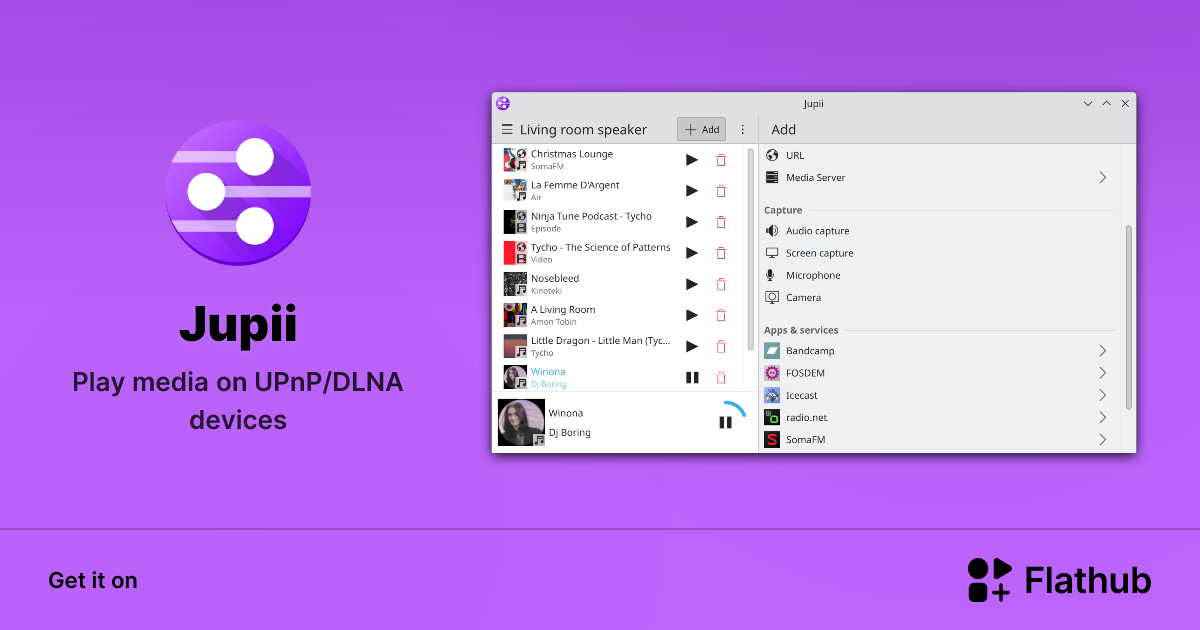Viewport: 1200px width, 630px height.
Task: Select the URL source icon
Action: pyautogui.click(x=770, y=155)
